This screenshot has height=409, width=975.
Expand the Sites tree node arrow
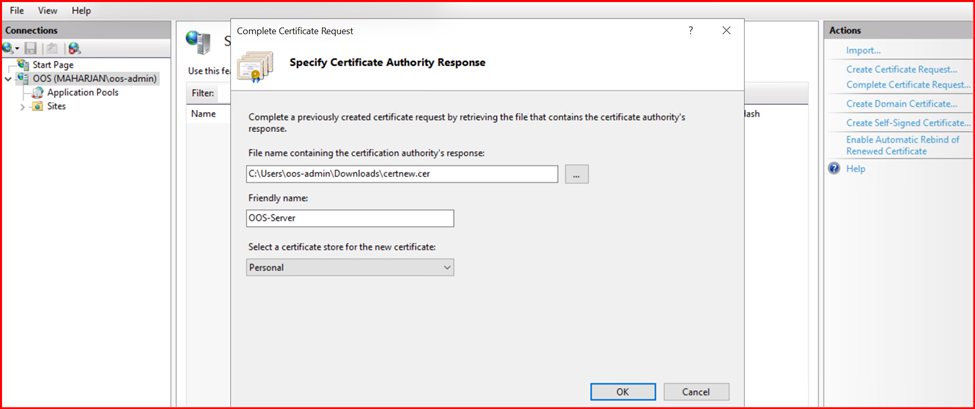tap(22, 106)
